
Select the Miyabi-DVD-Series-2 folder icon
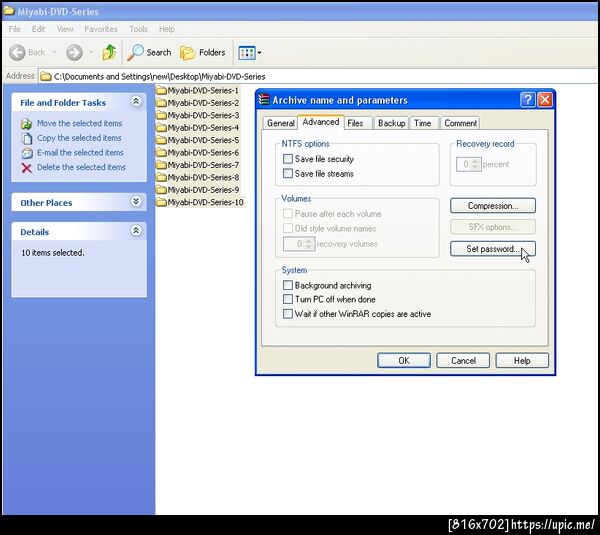[x=161, y=103]
